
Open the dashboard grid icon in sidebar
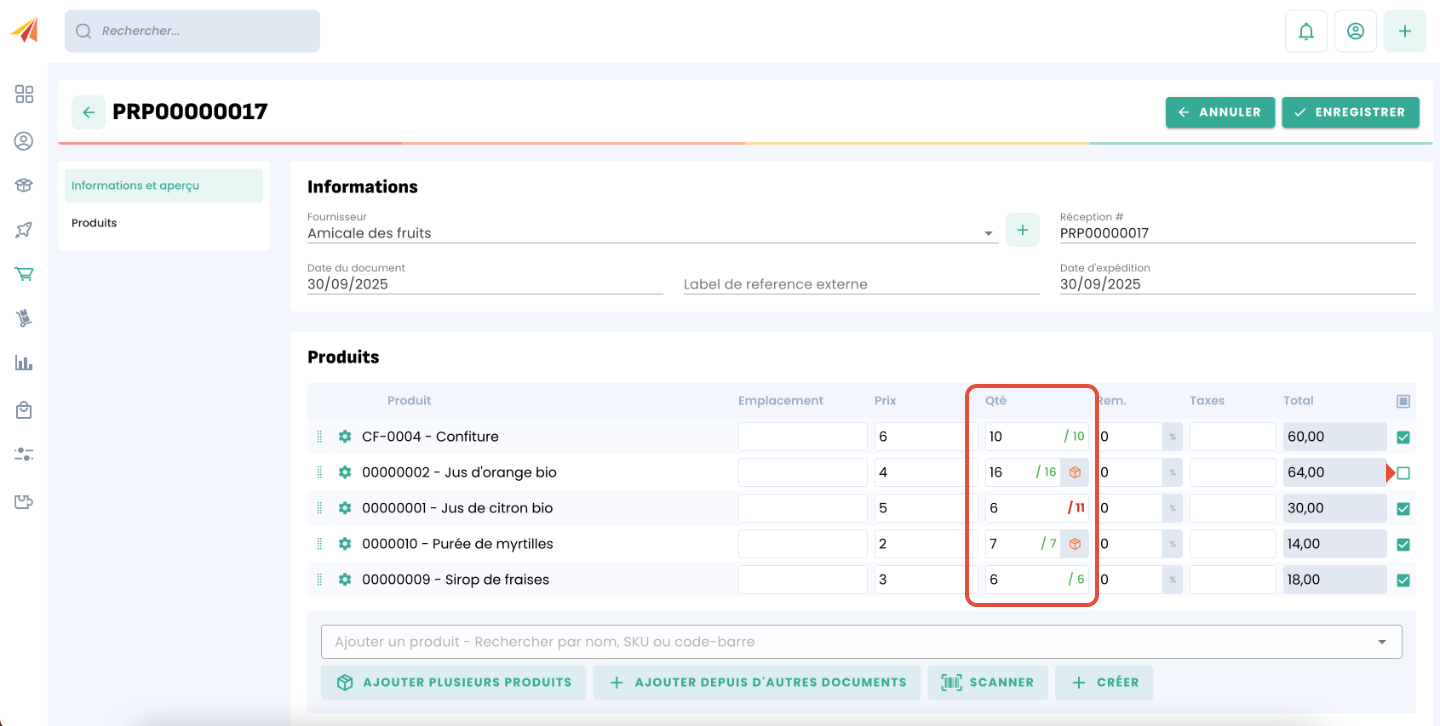pyautogui.click(x=24, y=94)
